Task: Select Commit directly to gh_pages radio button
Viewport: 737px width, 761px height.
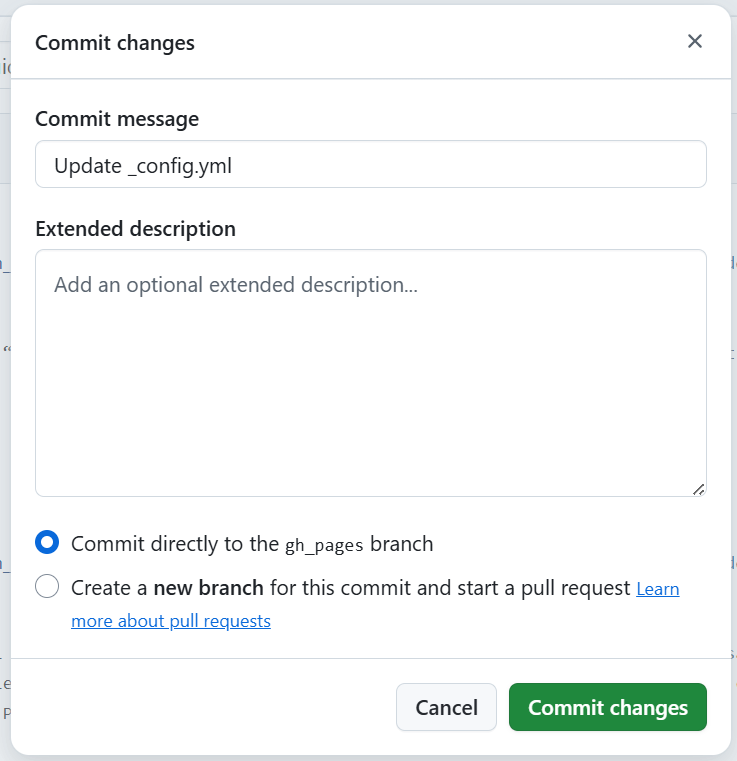Action: 47,543
